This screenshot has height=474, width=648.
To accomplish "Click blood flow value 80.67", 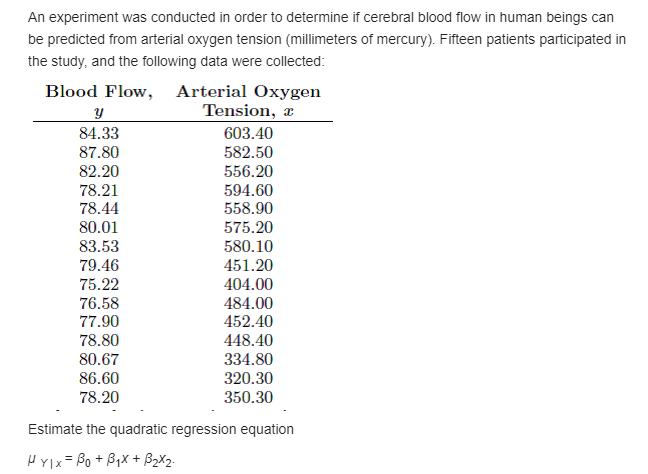I will point(99,360).
